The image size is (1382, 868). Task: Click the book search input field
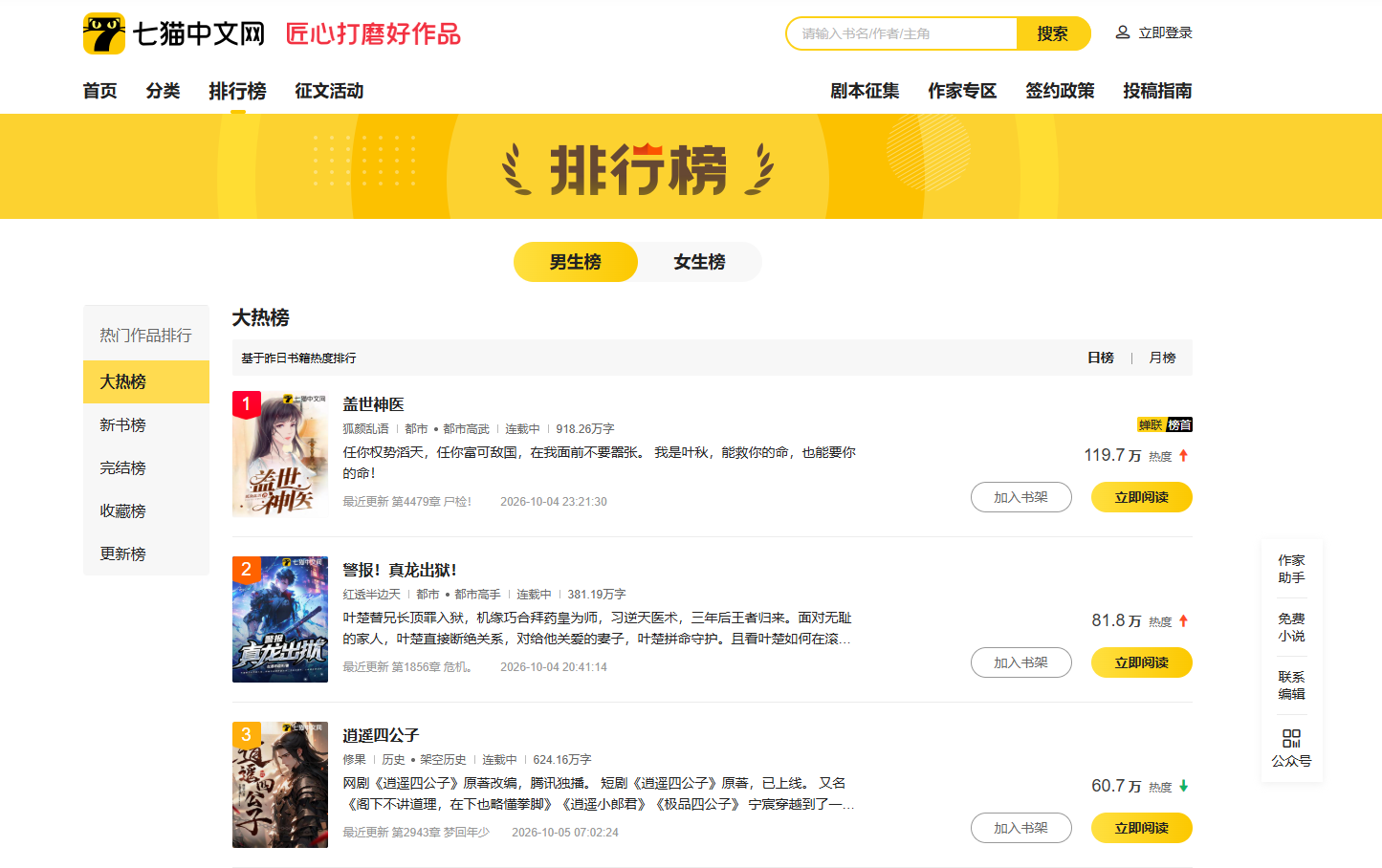pos(902,33)
